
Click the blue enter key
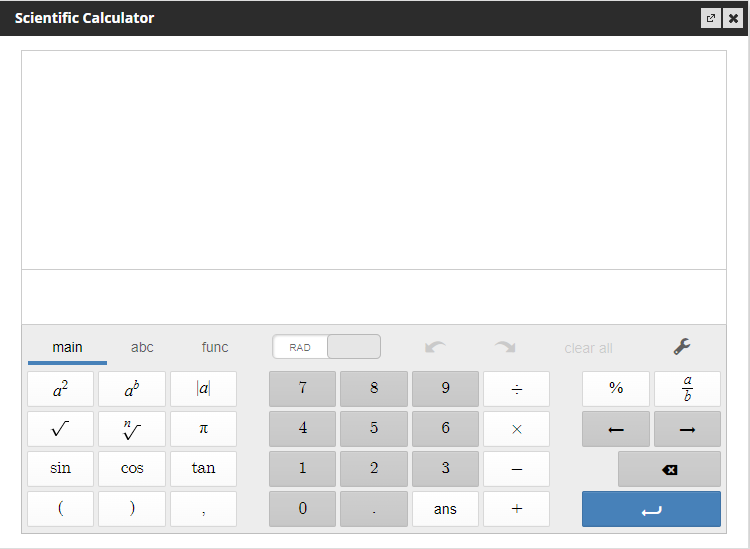651,509
